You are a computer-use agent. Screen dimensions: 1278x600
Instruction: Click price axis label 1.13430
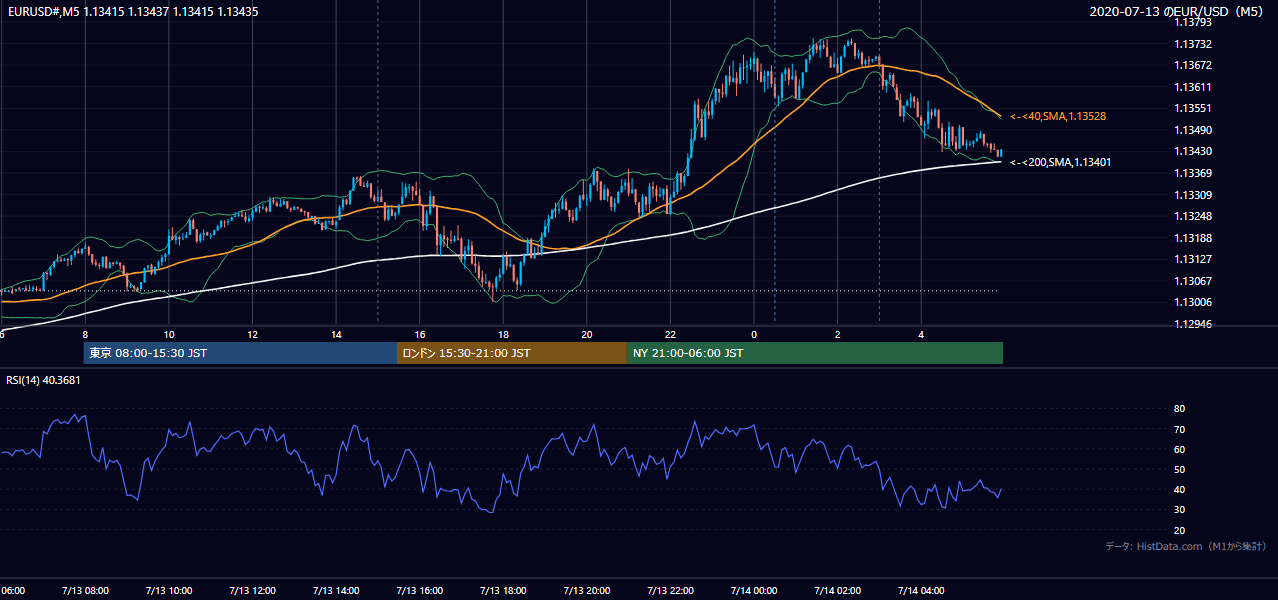[1193, 151]
